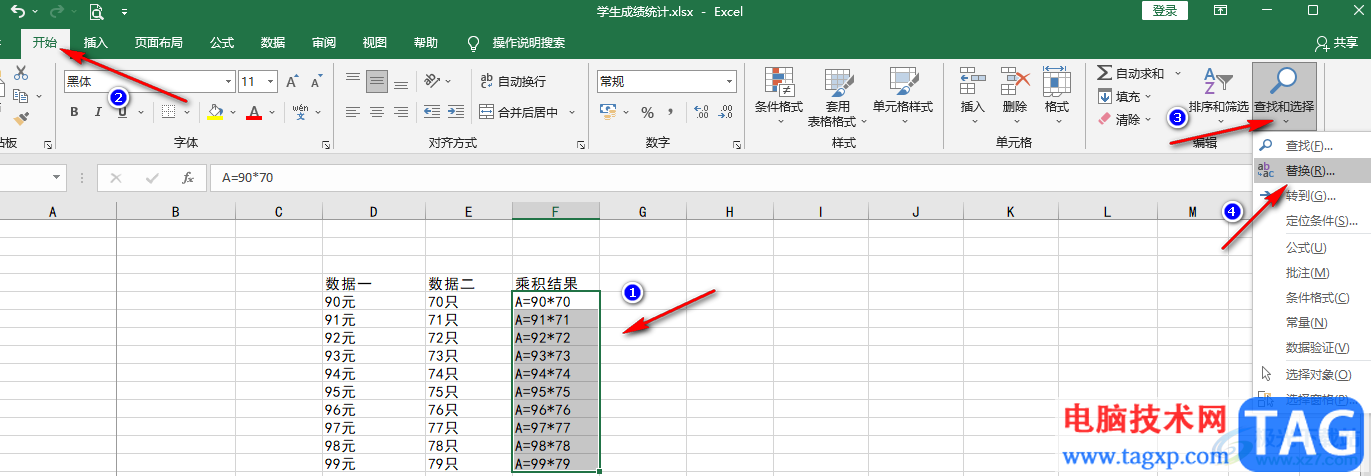Choose 查找(F)... from the menu
This screenshot has height=476, width=1371.
pyautogui.click(x=1310, y=146)
